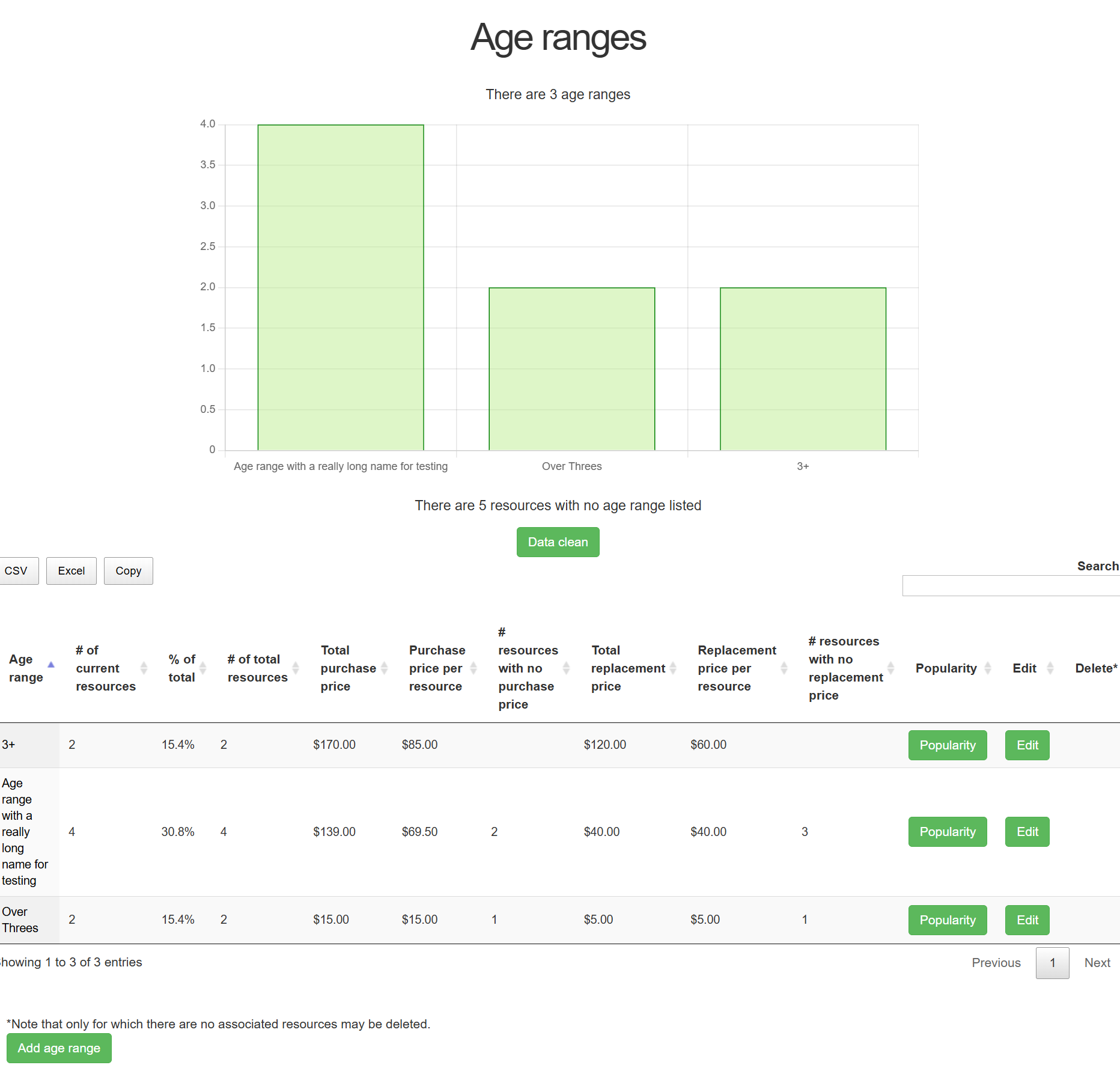Open Popularity for the 3+ age range
This screenshot has width=1120, height=1074.
click(x=947, y=745)
